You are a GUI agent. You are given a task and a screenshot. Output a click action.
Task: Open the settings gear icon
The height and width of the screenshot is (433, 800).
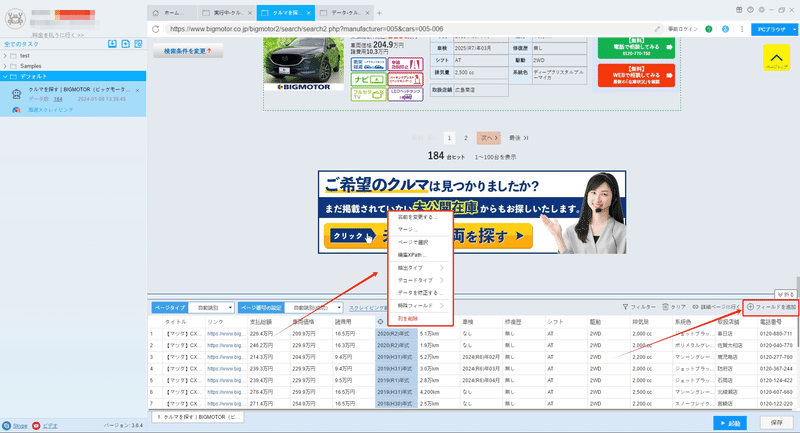[761, 10]
